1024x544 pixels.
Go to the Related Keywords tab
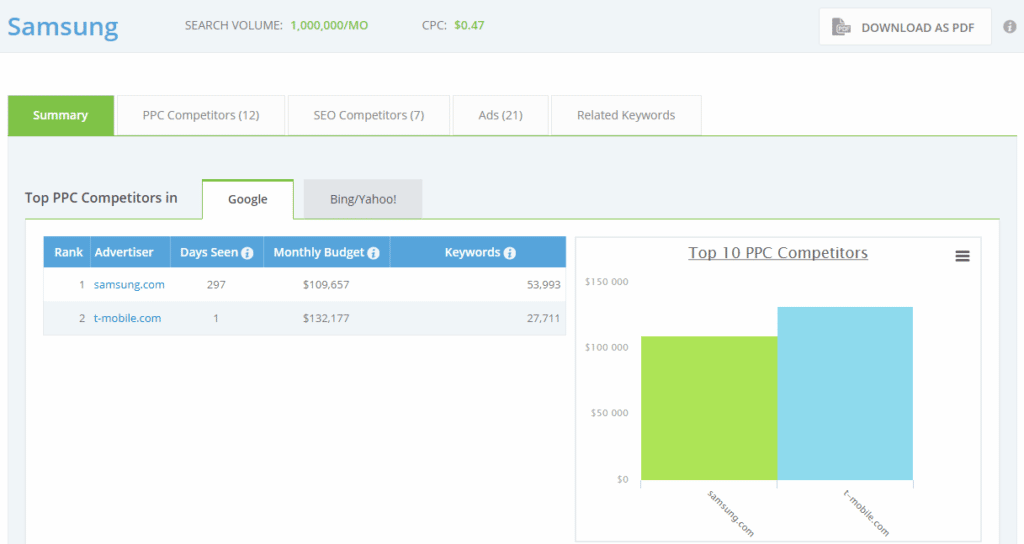626,115
